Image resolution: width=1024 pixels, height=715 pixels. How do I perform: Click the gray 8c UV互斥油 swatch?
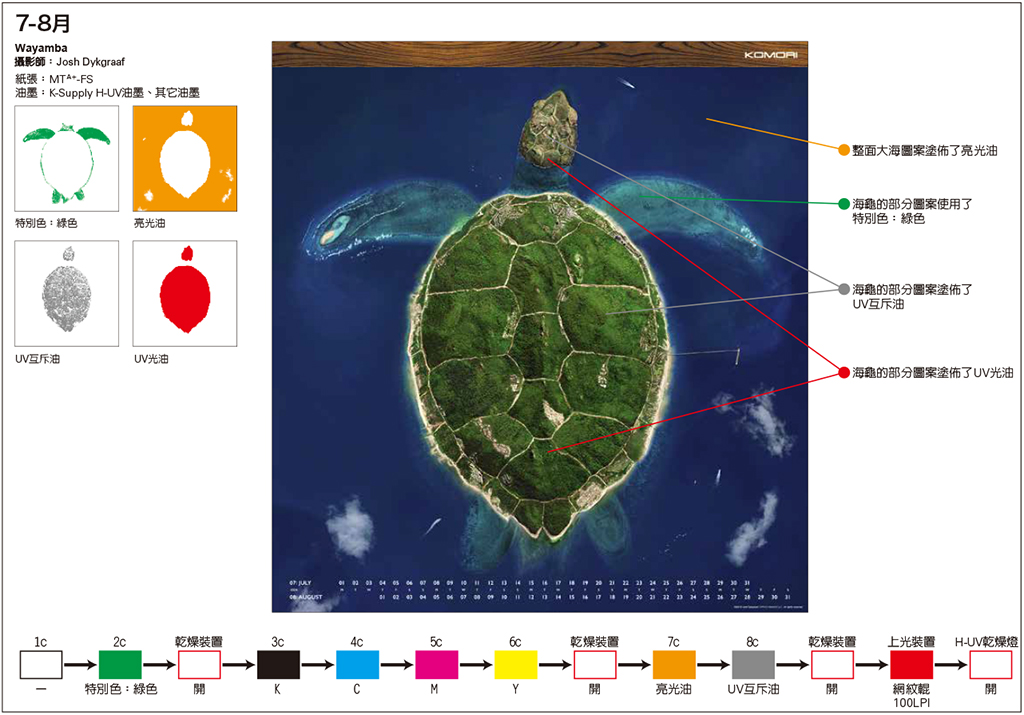coord(753,662)
